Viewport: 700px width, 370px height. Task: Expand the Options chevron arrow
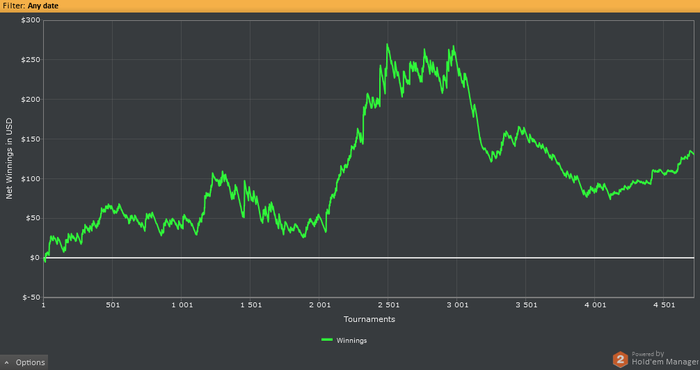pos(7,362)
